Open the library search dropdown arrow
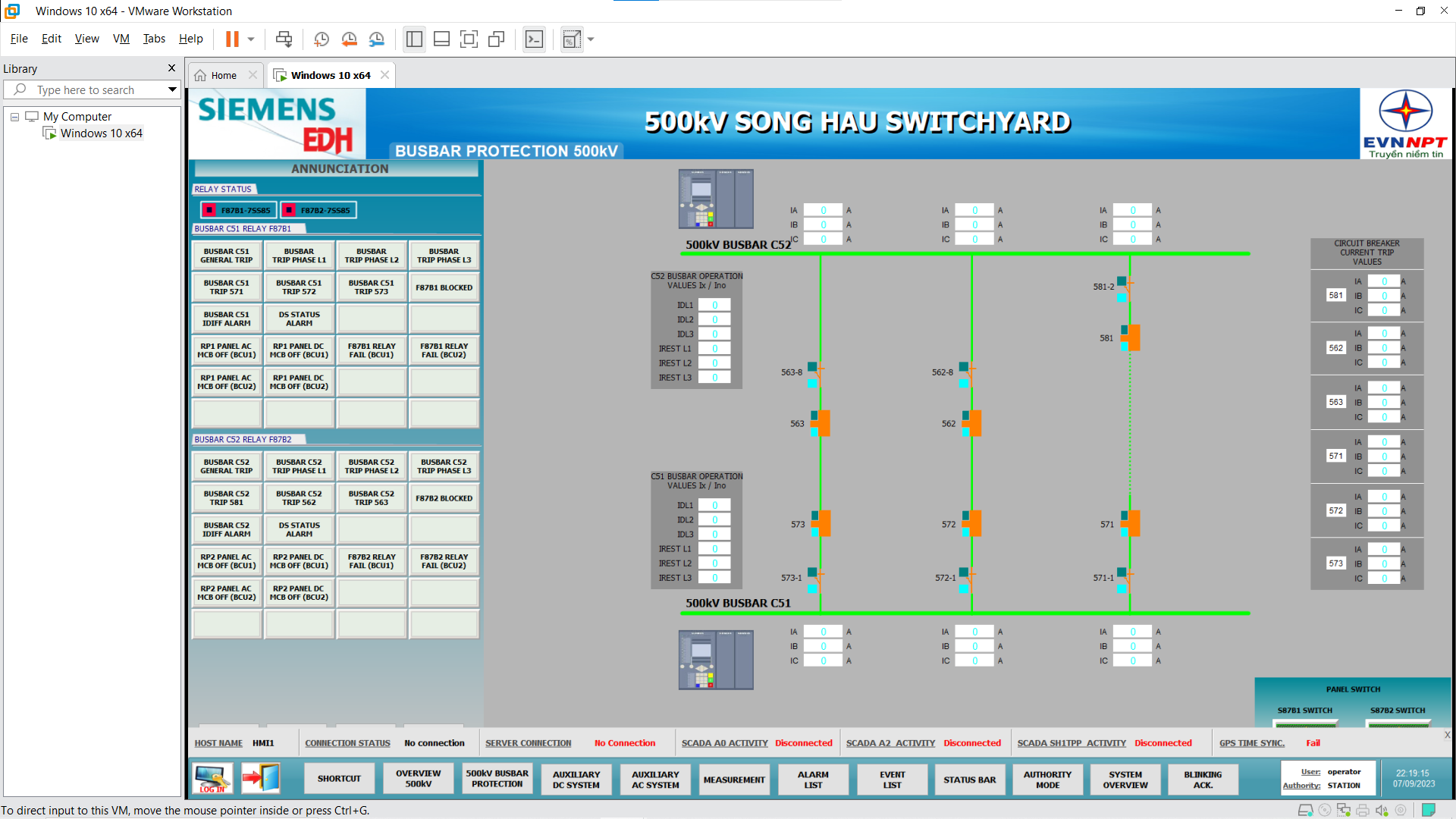Viewport: 1456px width, 819px height. (172, 89)
